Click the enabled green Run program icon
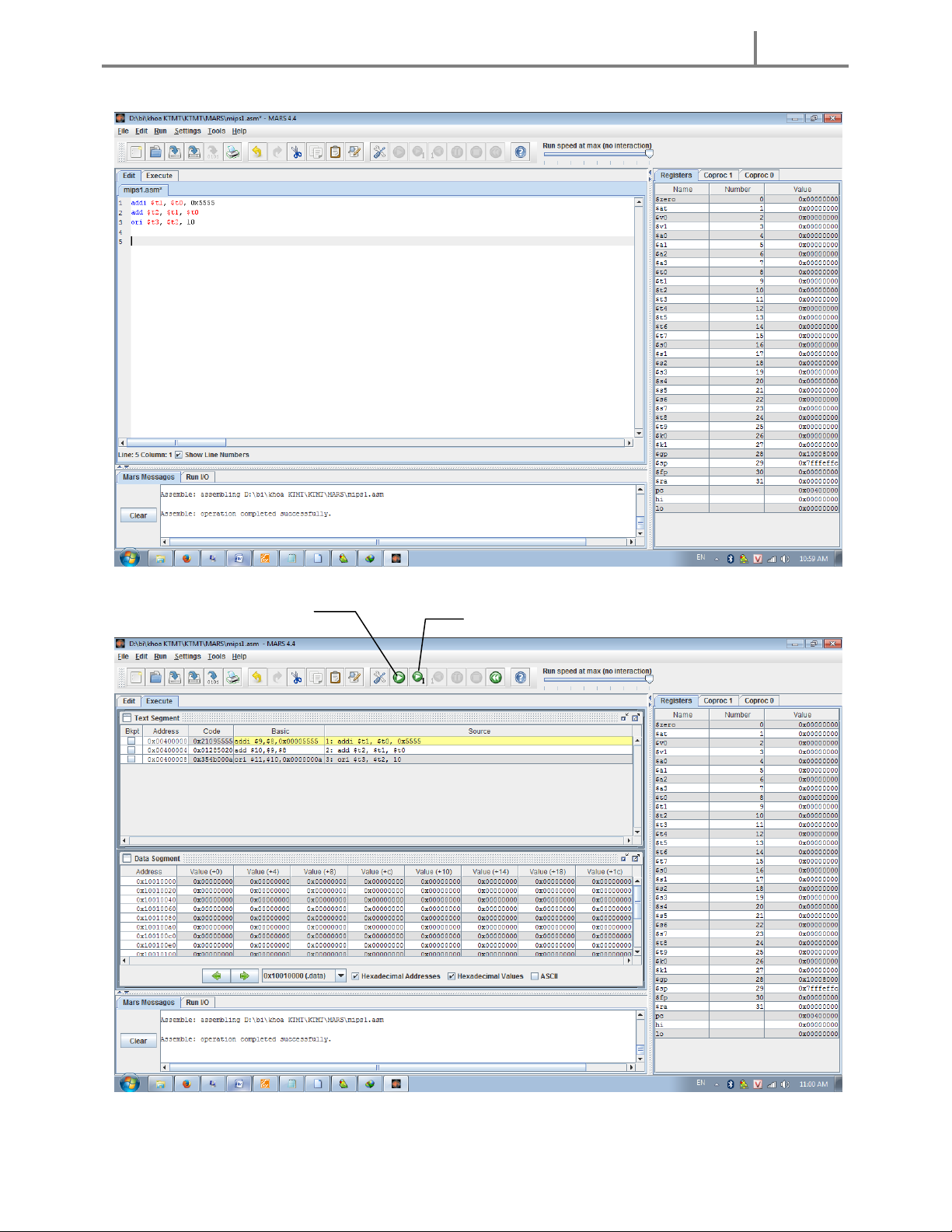 399,678
